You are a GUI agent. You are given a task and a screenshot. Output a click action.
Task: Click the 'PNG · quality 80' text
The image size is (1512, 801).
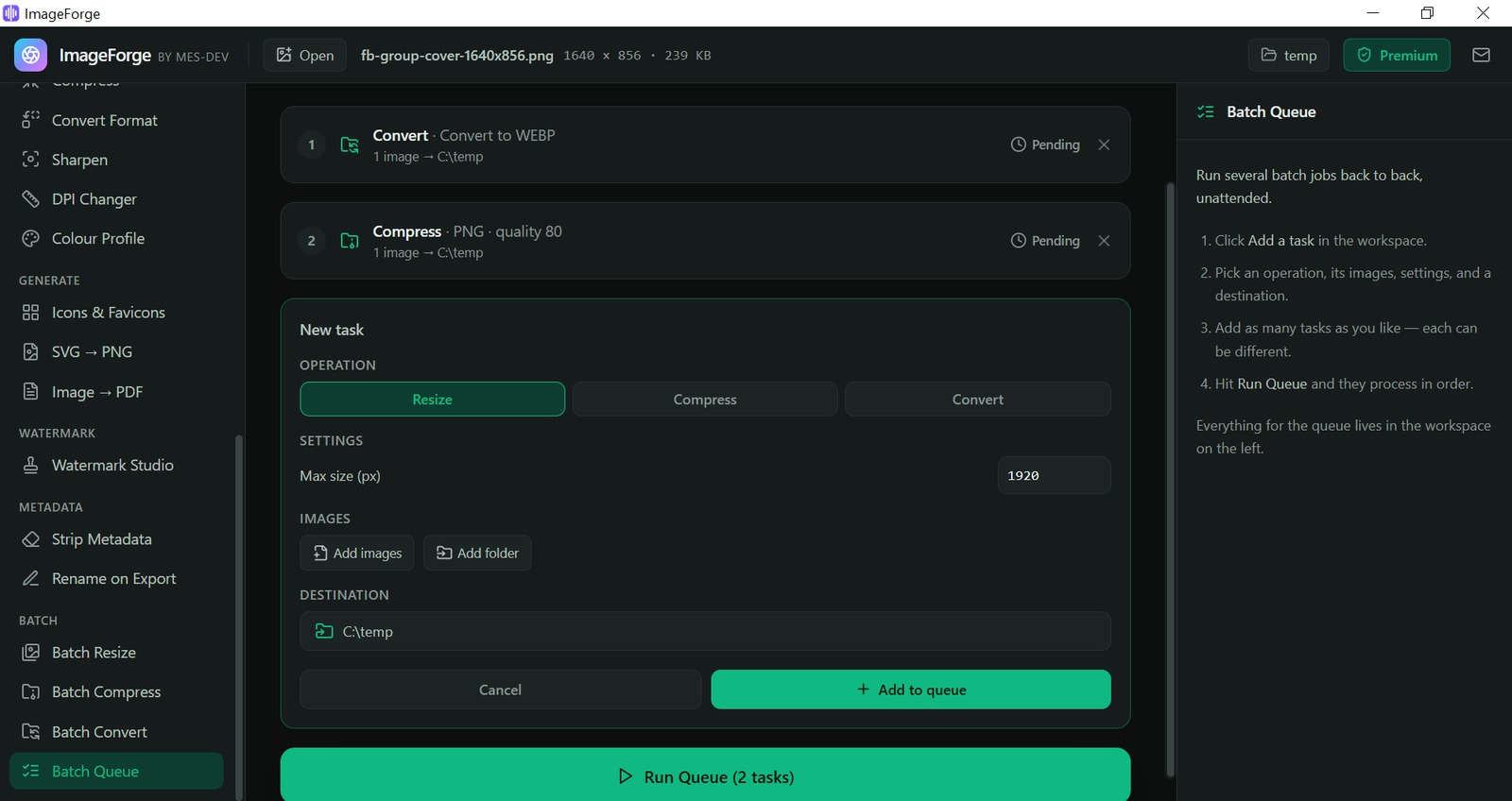tap(507, 231)
